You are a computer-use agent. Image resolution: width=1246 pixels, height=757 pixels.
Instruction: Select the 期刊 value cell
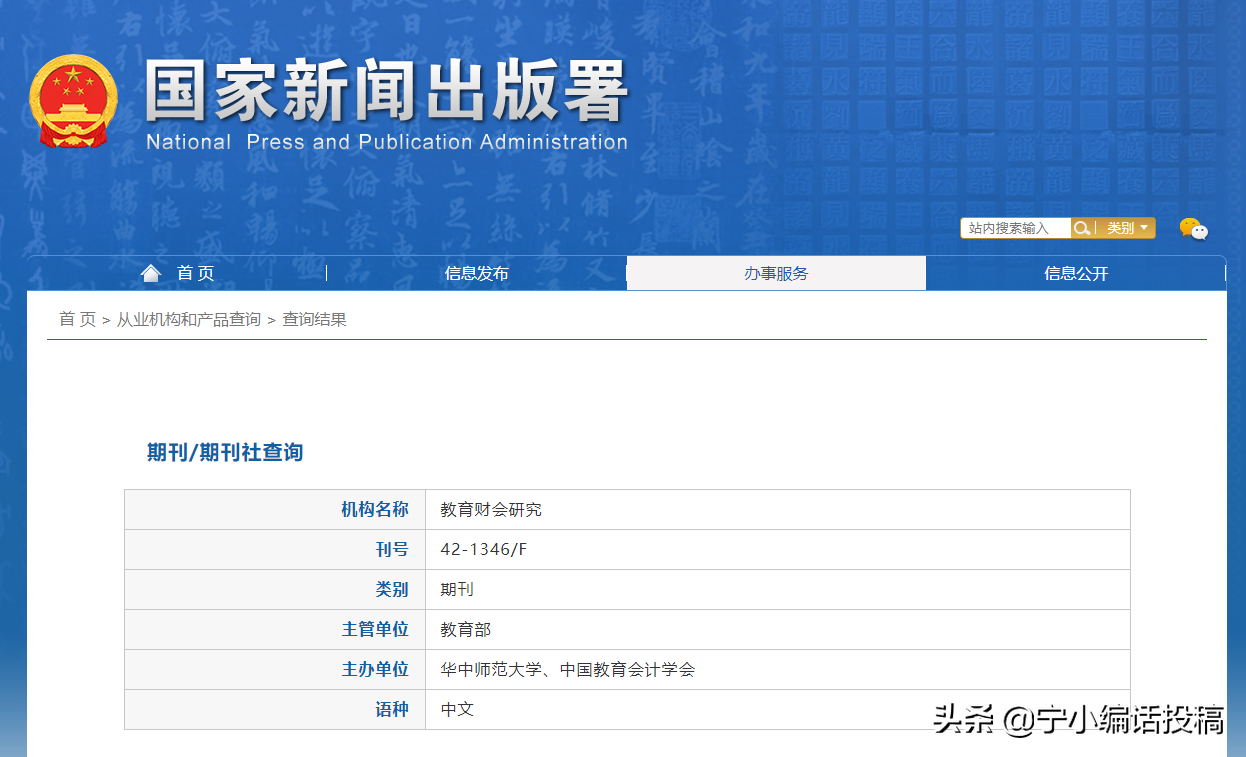778,590
